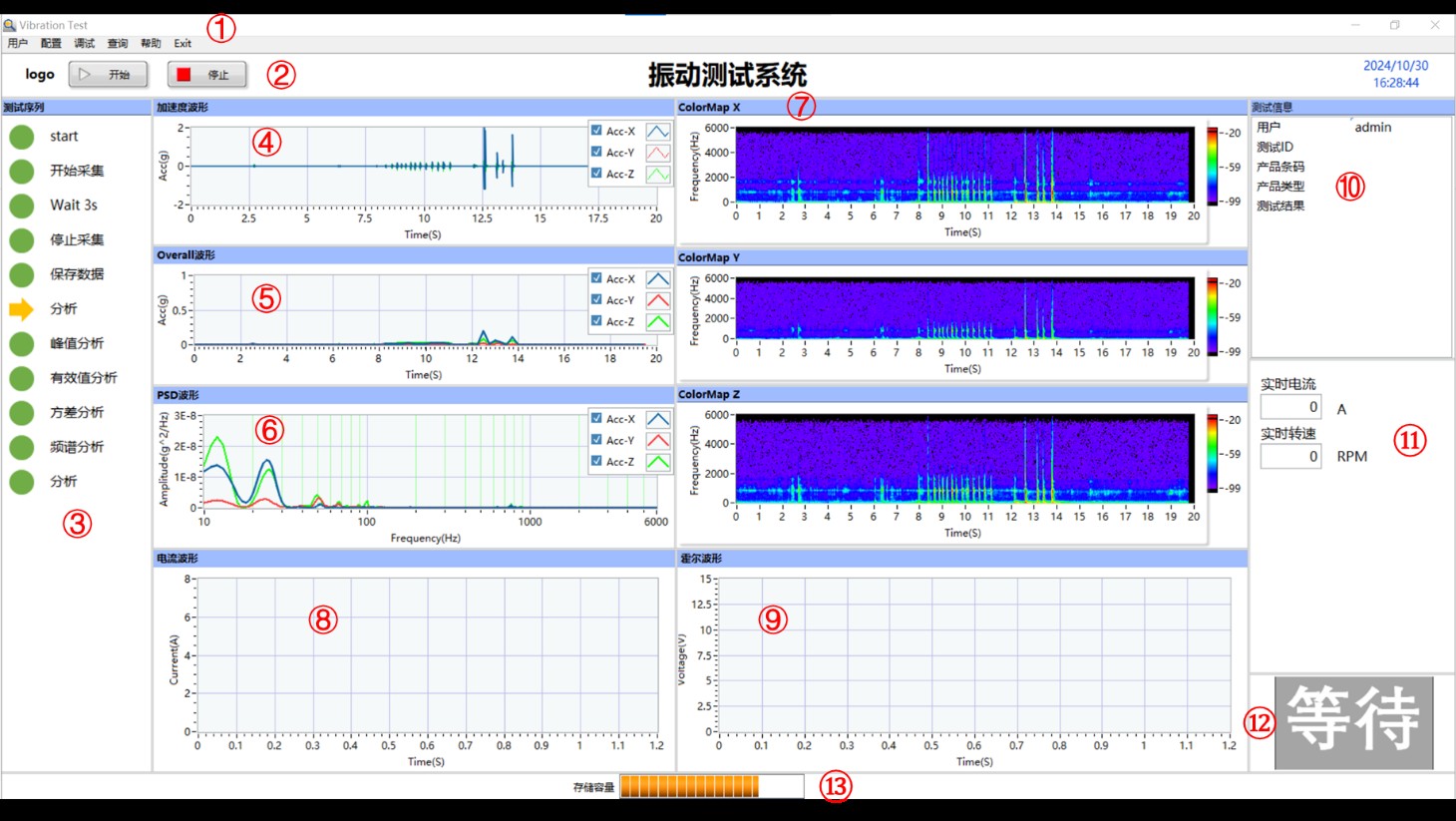Open the 调试 menu
Screen dimensions: 1456x821
tap(85, 43)
